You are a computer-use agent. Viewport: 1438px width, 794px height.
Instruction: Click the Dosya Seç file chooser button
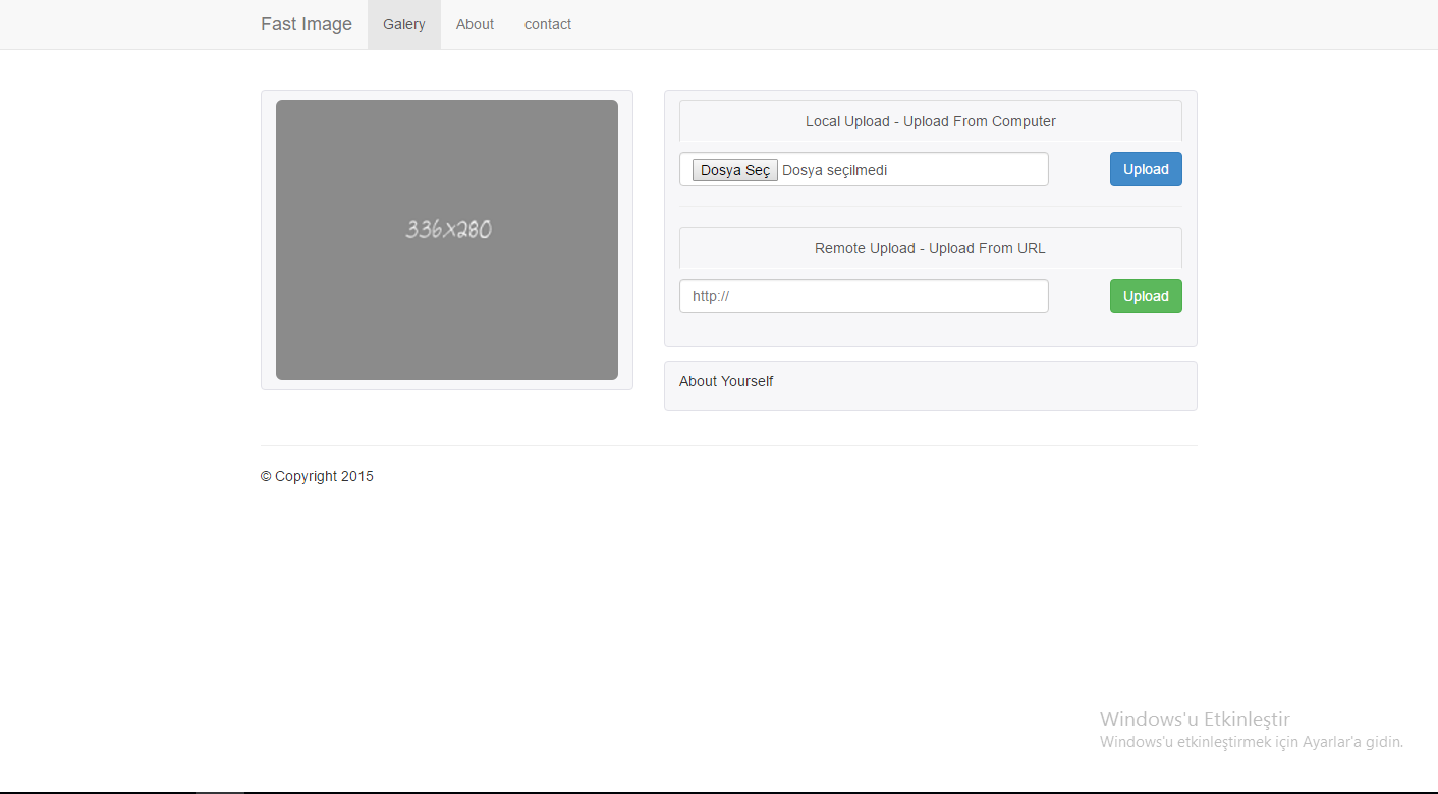(735, 170)
